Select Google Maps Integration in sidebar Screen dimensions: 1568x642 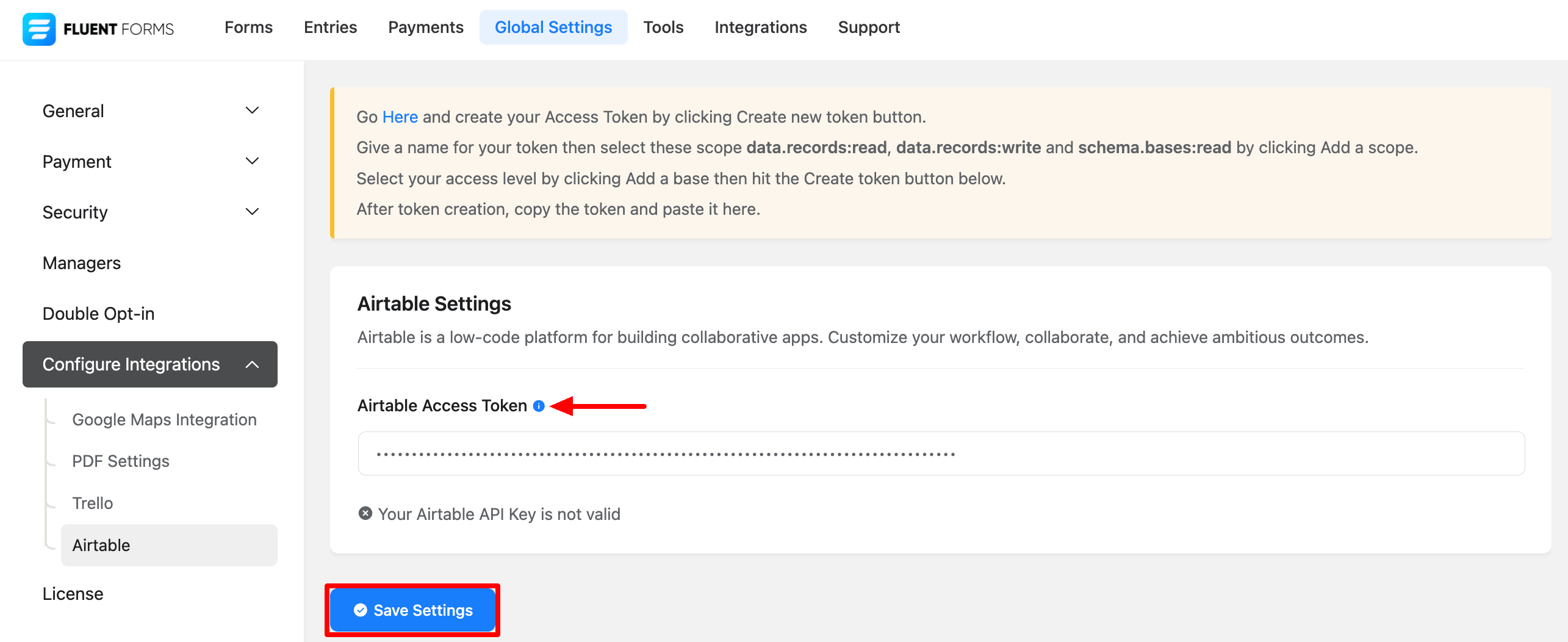(164, 420)
